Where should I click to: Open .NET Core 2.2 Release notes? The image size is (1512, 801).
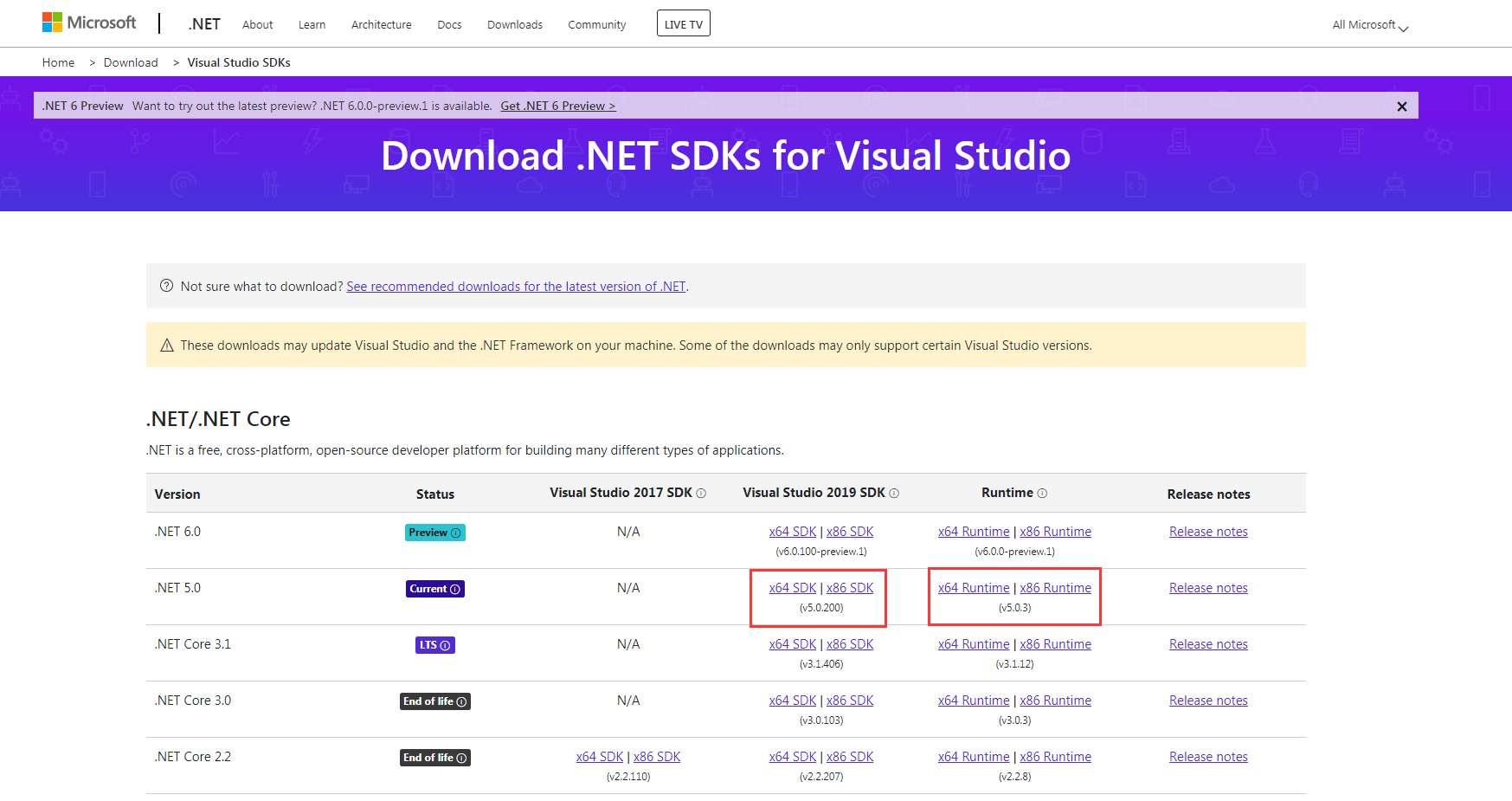coord(1208,757)
